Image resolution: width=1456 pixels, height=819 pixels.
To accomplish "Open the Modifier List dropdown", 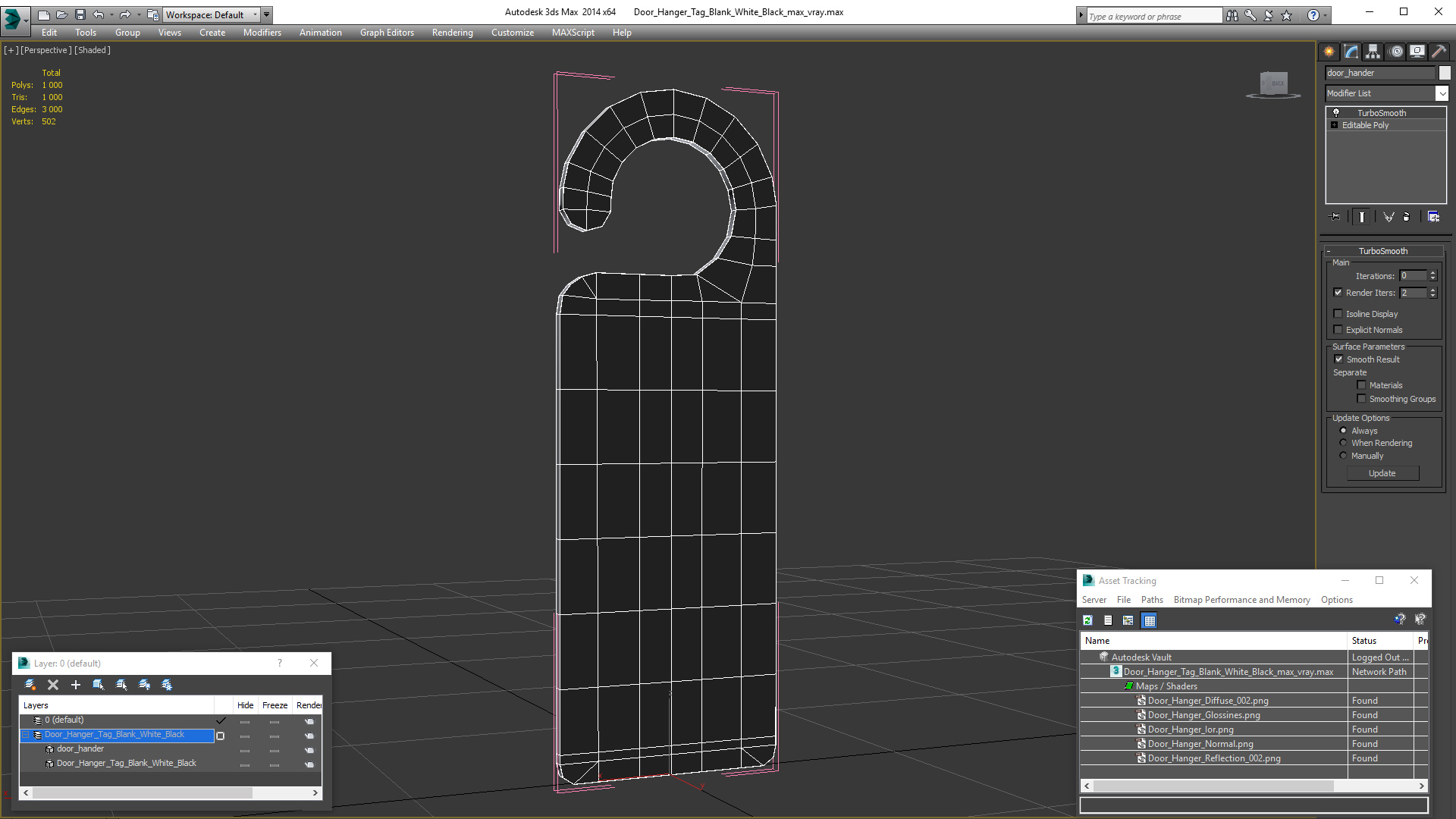I will (x=1442, y=93).
